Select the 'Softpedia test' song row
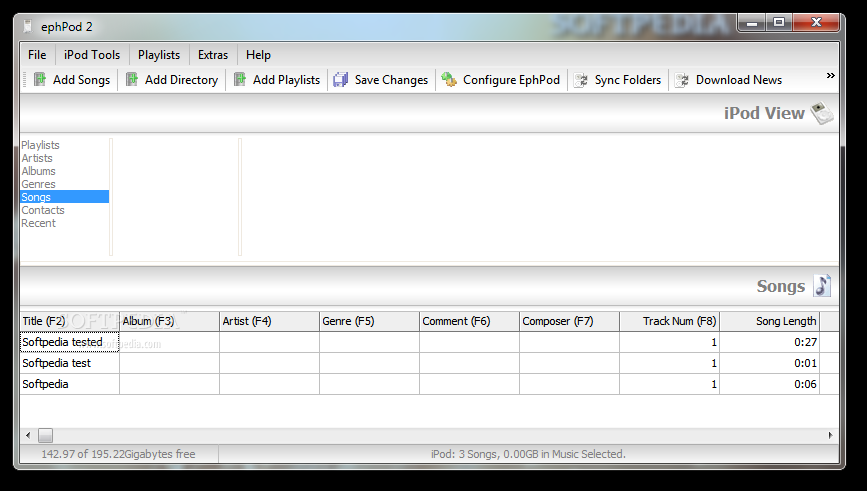Viewport: 867px width, 491px height. point(57,363)
